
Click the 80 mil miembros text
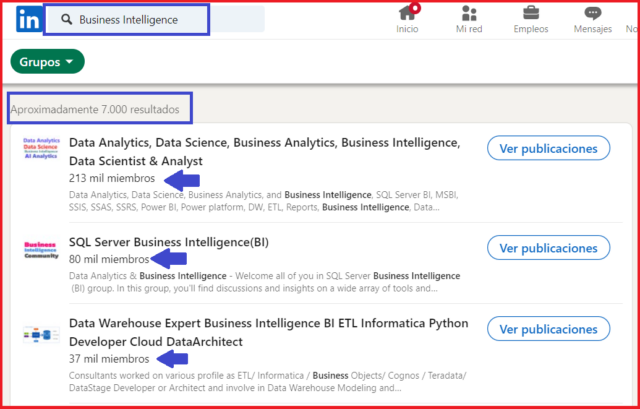click(109, 259)
